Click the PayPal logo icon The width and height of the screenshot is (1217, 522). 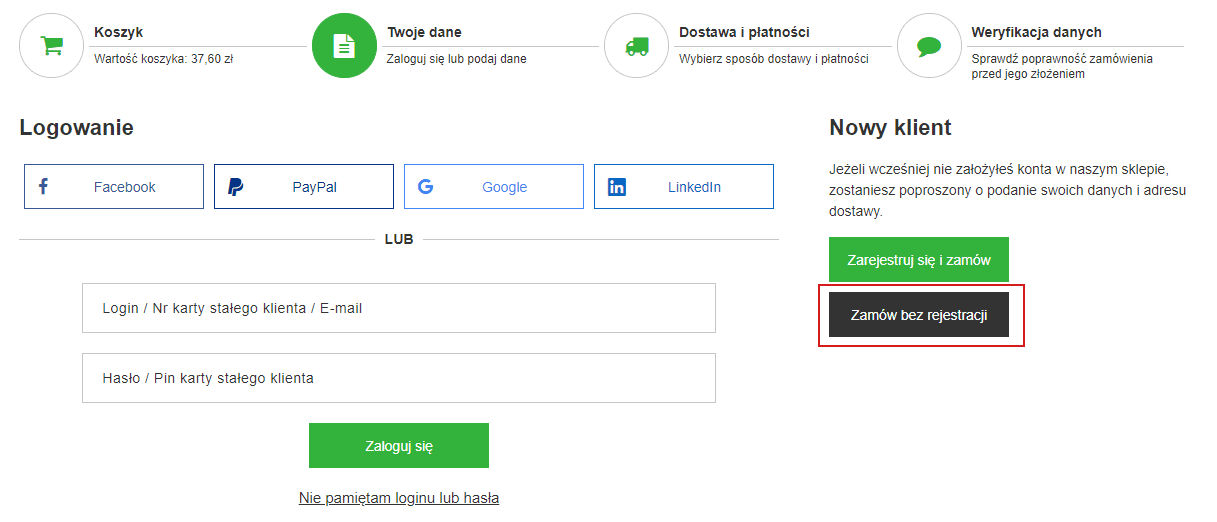point(235,186)
